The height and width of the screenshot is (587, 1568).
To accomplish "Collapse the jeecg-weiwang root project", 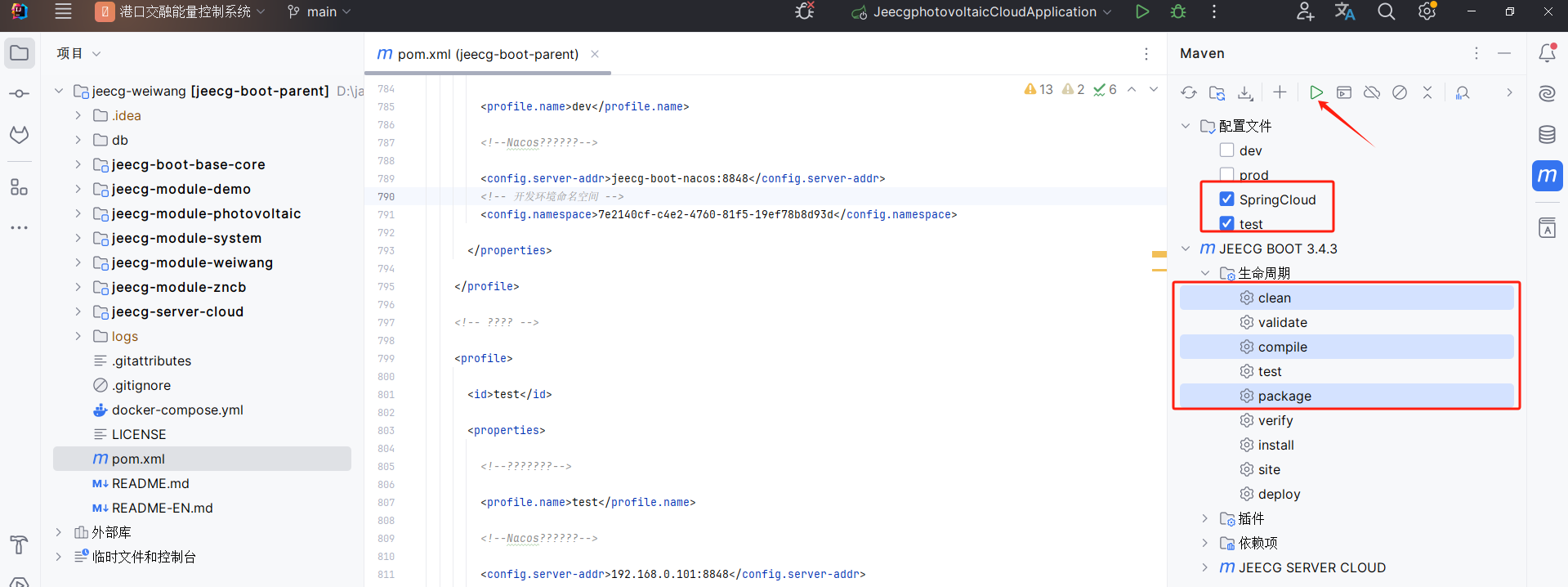I will 58,91.
